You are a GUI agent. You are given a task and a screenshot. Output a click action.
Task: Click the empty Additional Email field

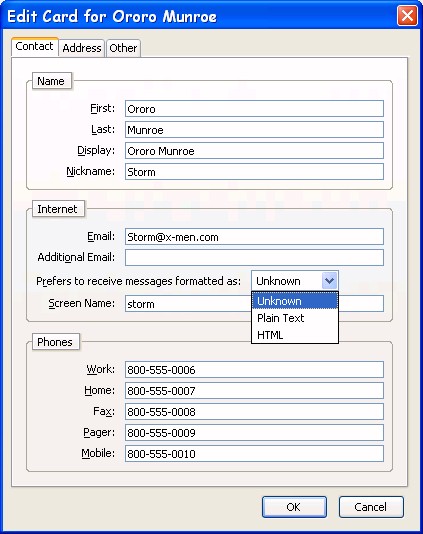(254, 257)
